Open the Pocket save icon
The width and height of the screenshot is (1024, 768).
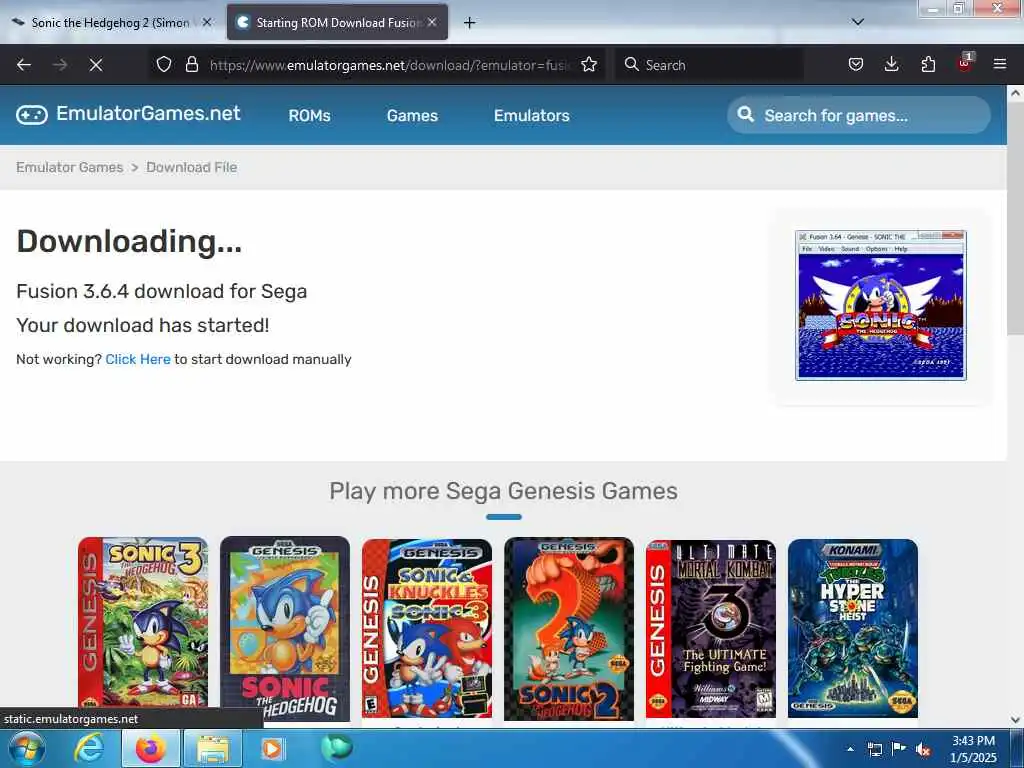point(856,64)
